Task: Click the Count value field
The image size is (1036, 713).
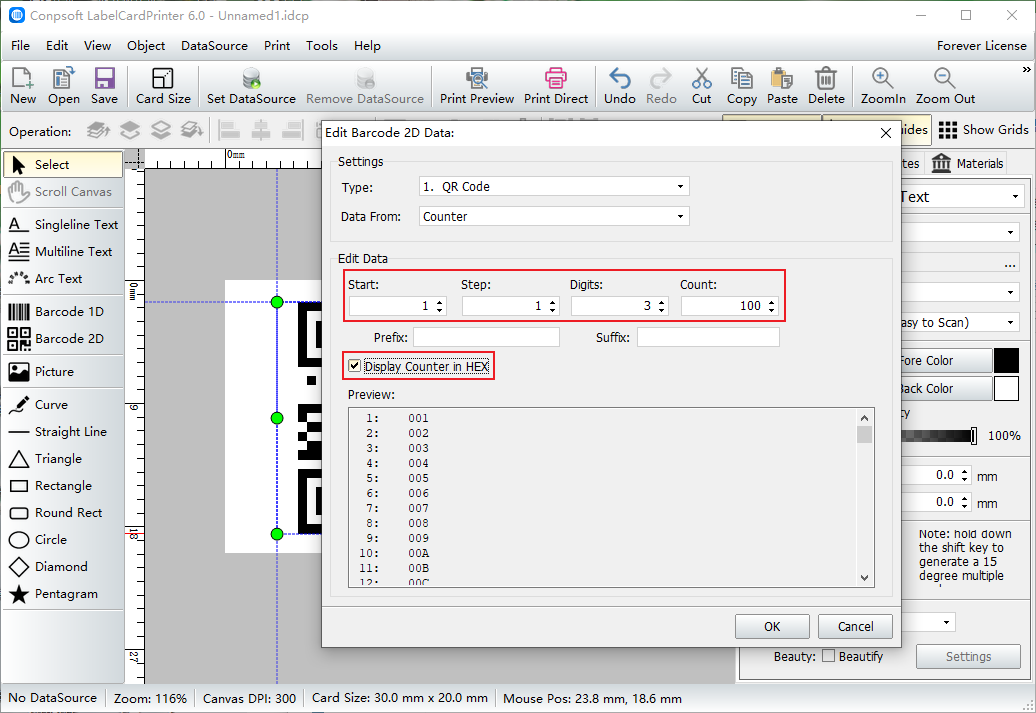Action: (729, 306)
